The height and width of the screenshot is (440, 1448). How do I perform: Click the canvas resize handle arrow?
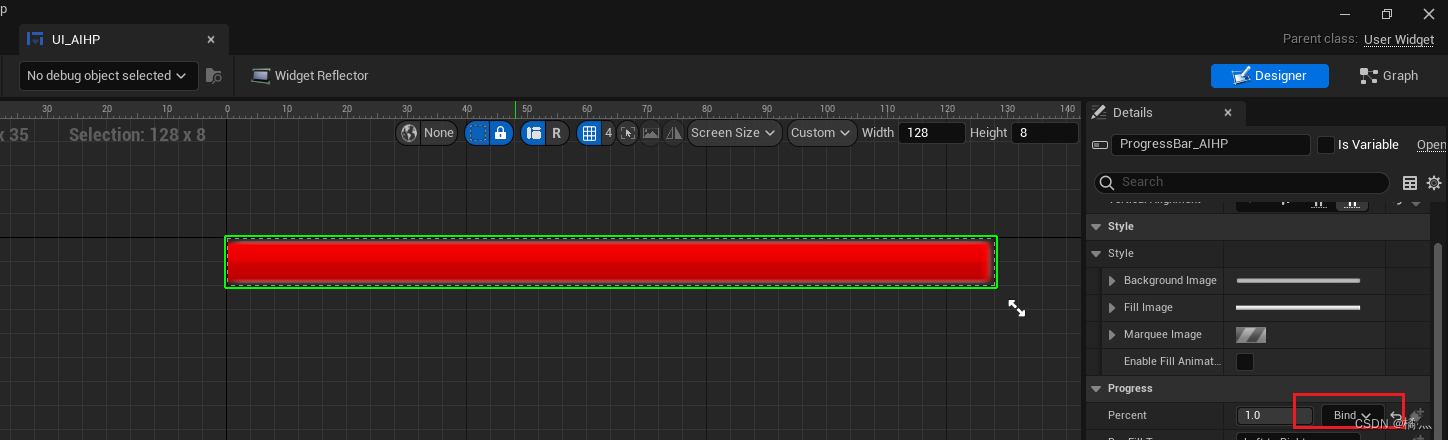click(x=1016, y=308)
